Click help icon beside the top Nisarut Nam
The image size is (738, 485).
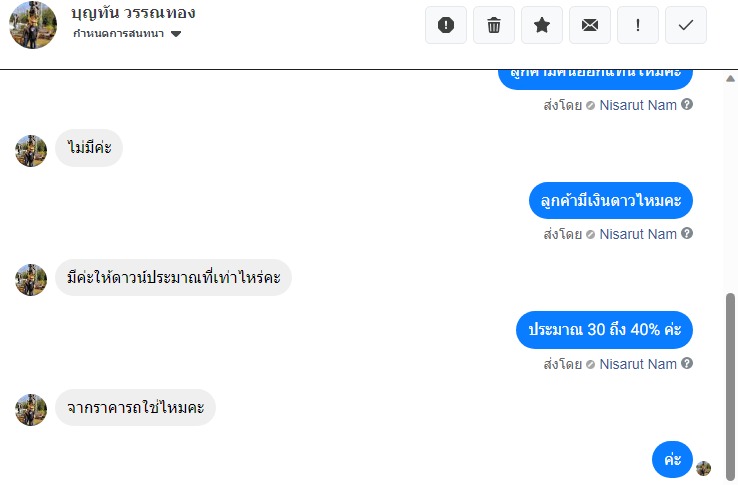pyautogui.click(x=687, y=104)
